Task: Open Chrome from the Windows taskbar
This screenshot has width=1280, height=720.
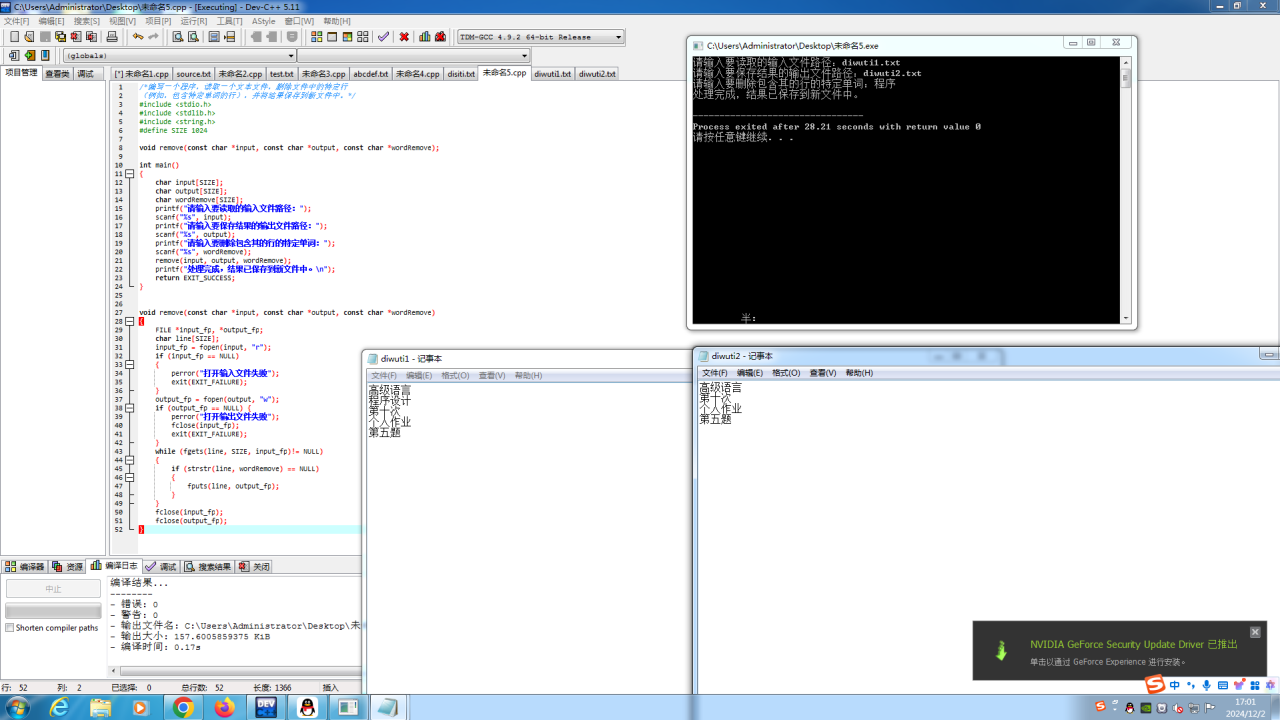Action: [x=183, y=707]
